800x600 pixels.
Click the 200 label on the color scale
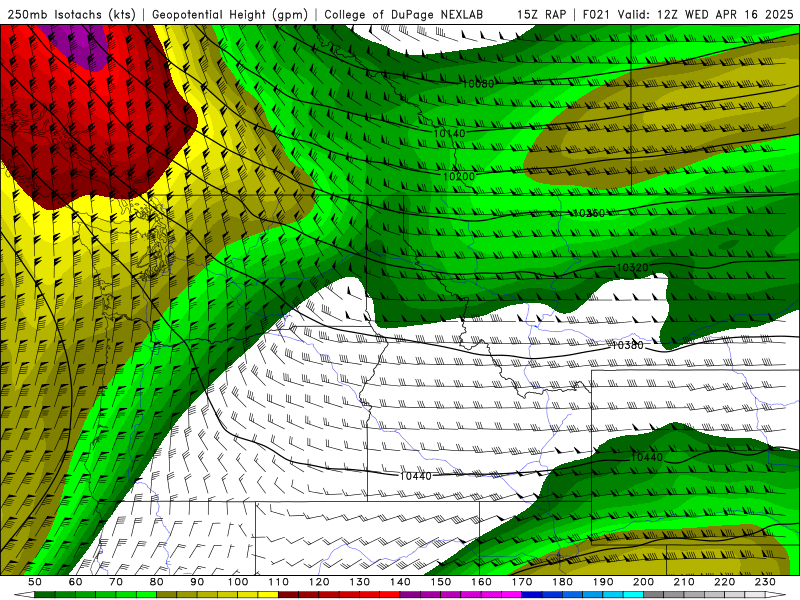point(644,582)
